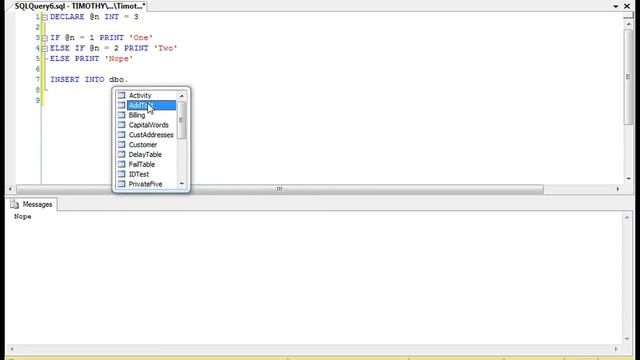
Task: Click Messages pane scroll right arrow
Action: pyautogui.click(x=616, y=349)
